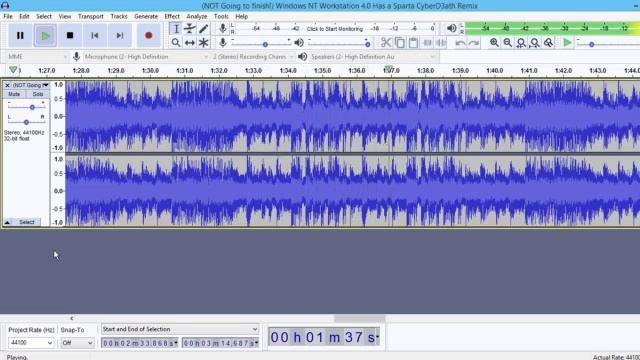Click the Redo arrow icon

click(x=474, y=43)
